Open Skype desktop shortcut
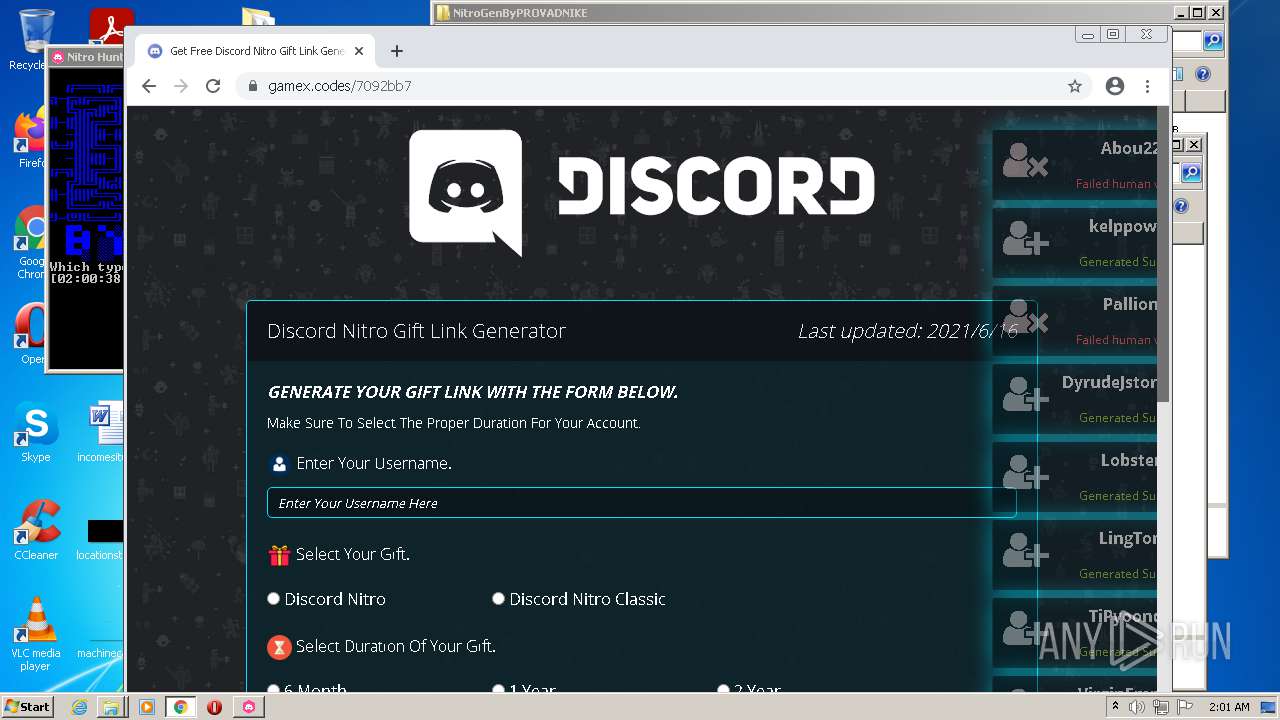1280x720 pixels. pyautogui.click(x=36, y=434)
